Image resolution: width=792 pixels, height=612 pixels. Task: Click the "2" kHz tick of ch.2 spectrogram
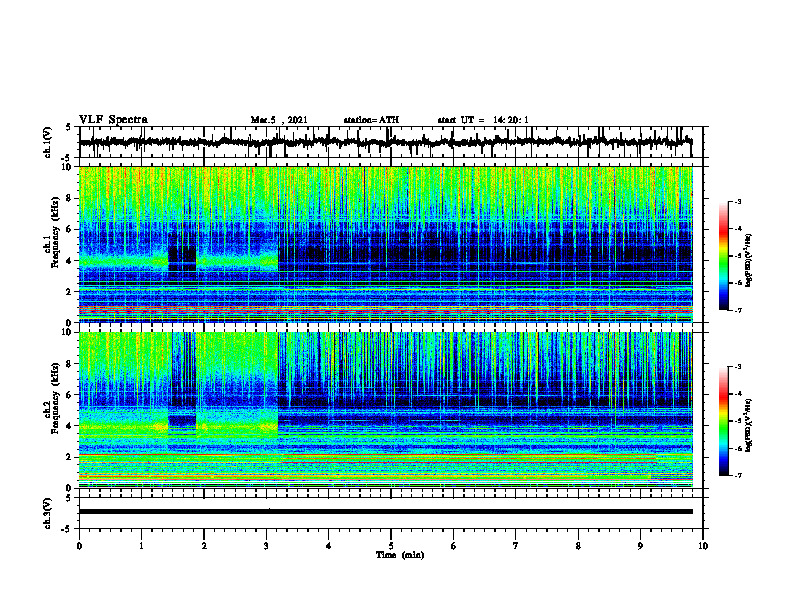(69, 457)
